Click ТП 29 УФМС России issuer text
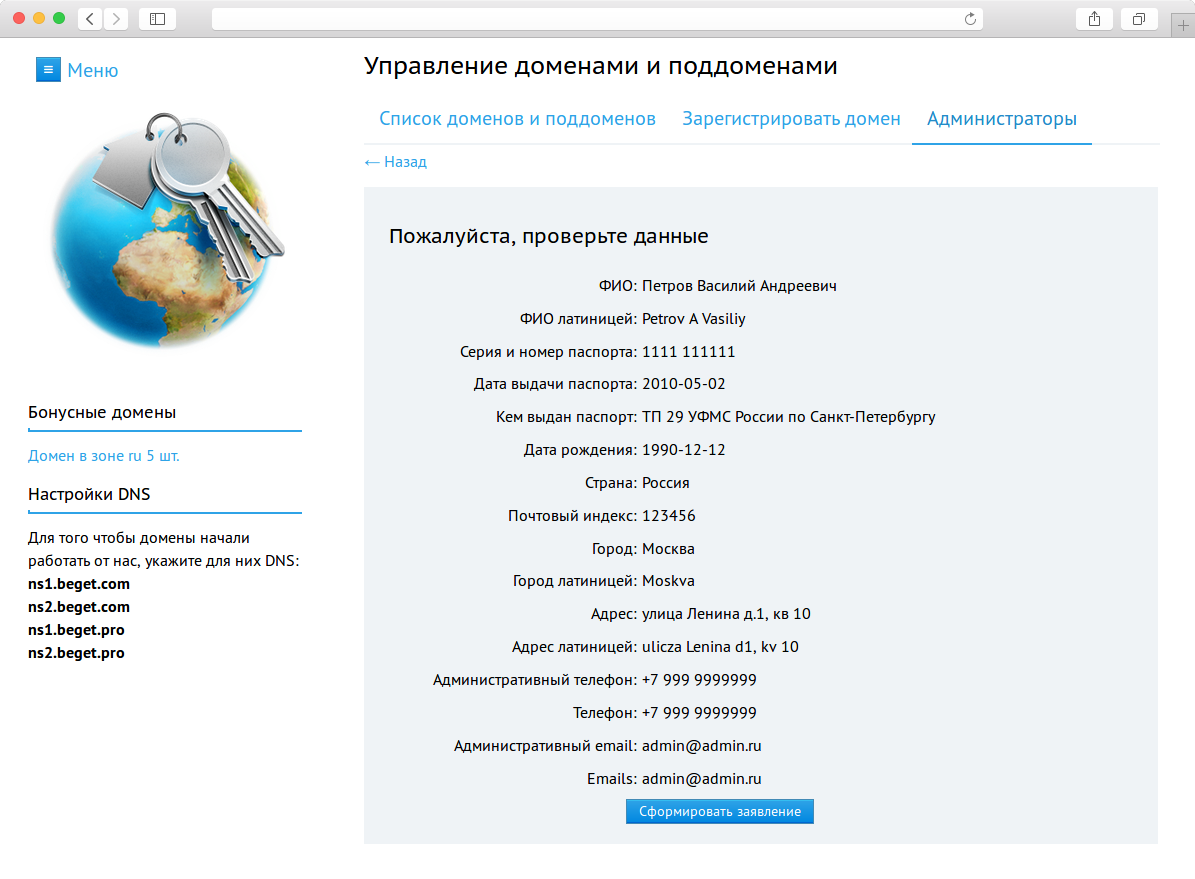1195x879 pixels. 789,417
